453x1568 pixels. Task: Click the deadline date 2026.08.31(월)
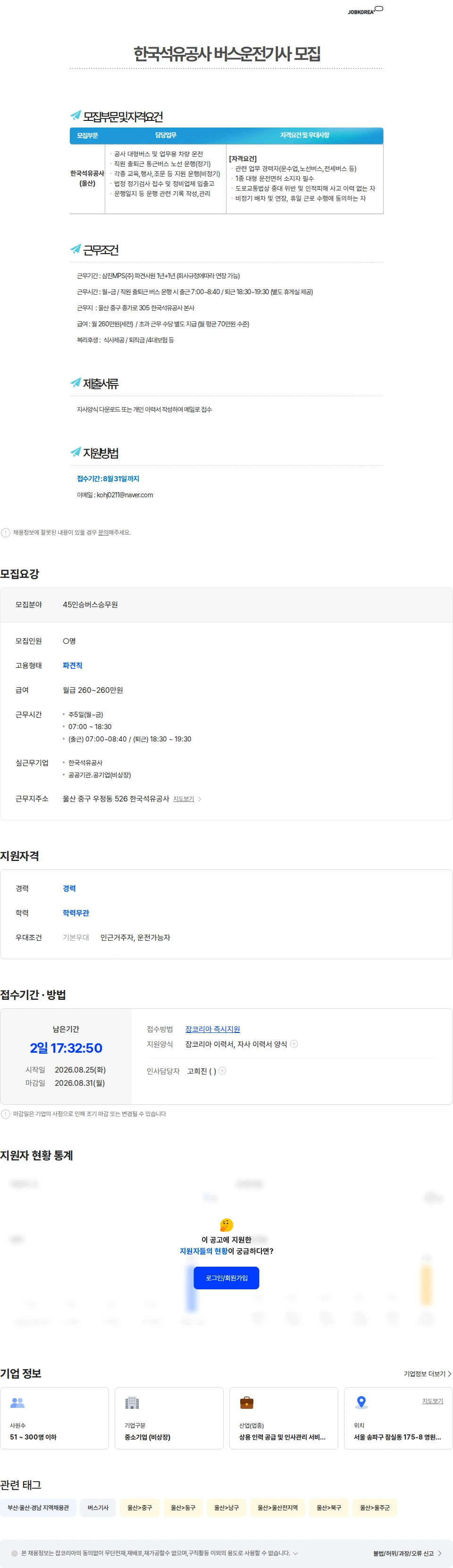point(80,1083)
